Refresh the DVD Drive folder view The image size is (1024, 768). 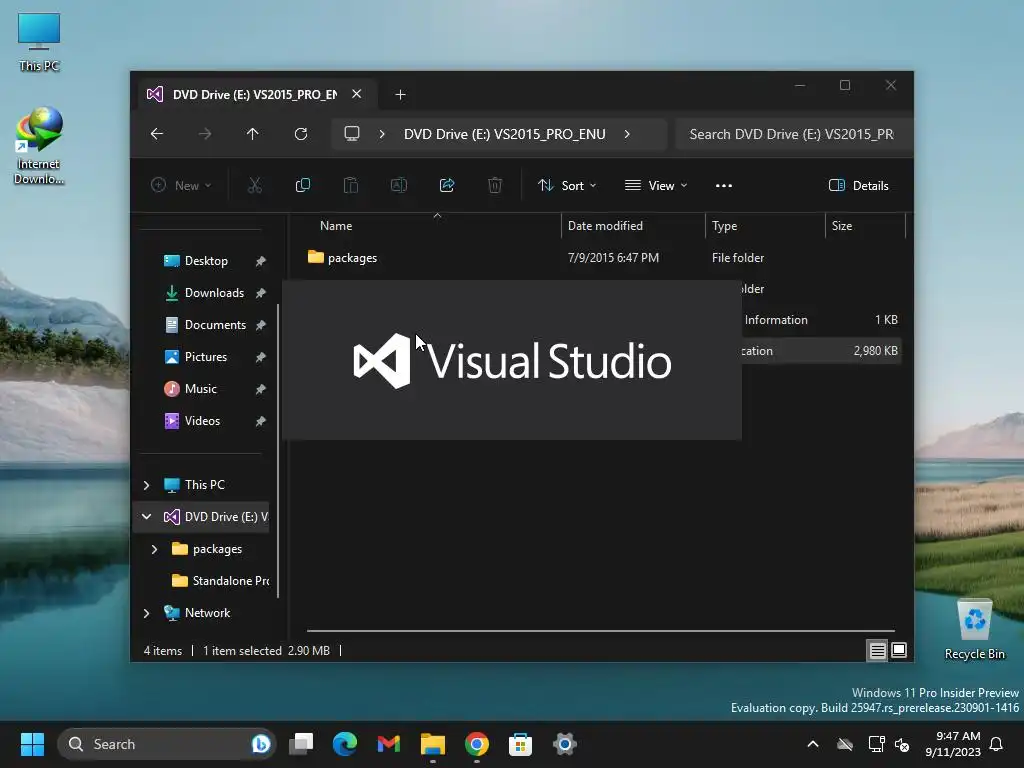pyautogui.click(x=300, y=134)
